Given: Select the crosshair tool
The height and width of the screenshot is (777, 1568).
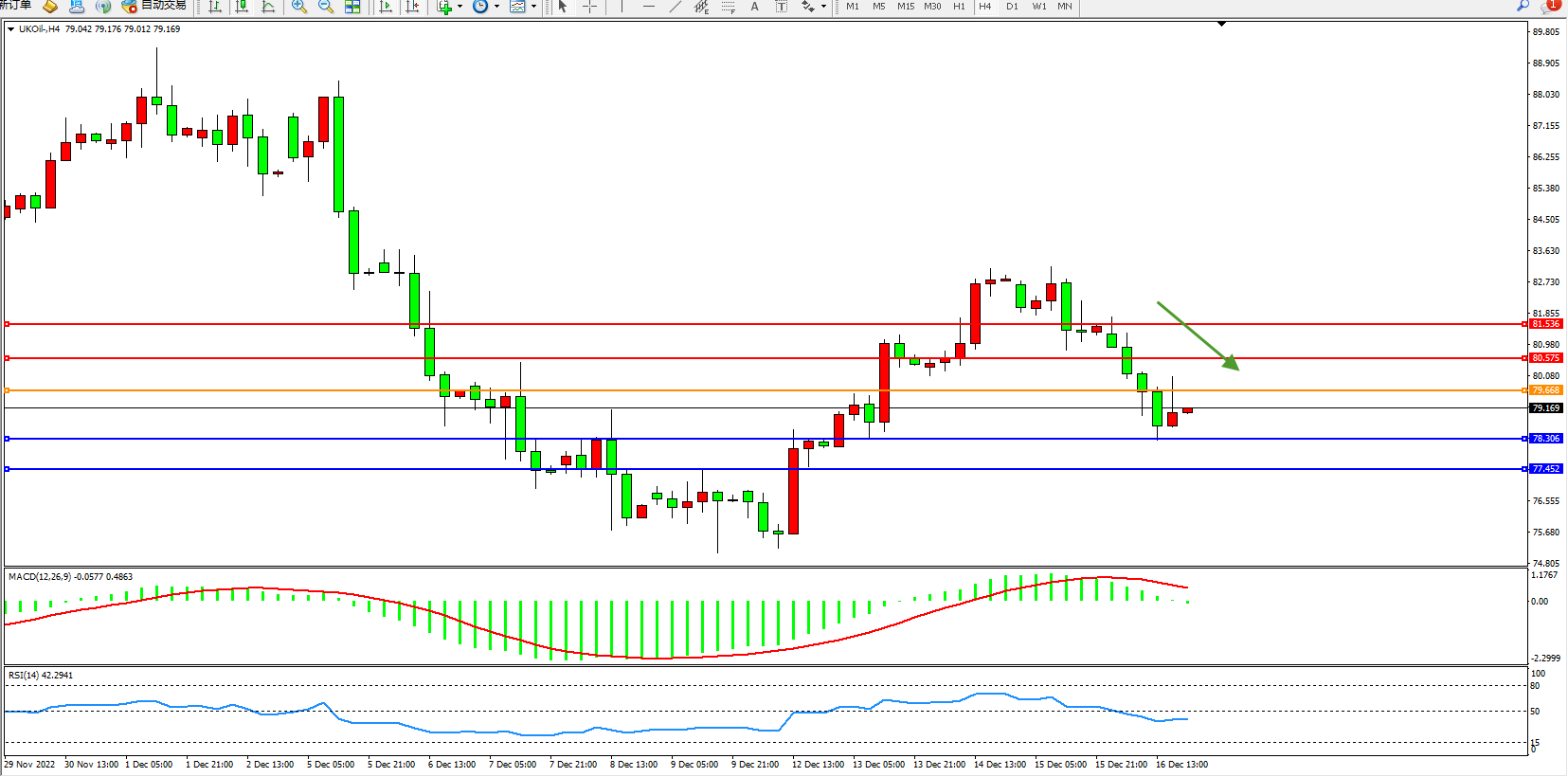Looking at the screenshot, I should point(589,7).
